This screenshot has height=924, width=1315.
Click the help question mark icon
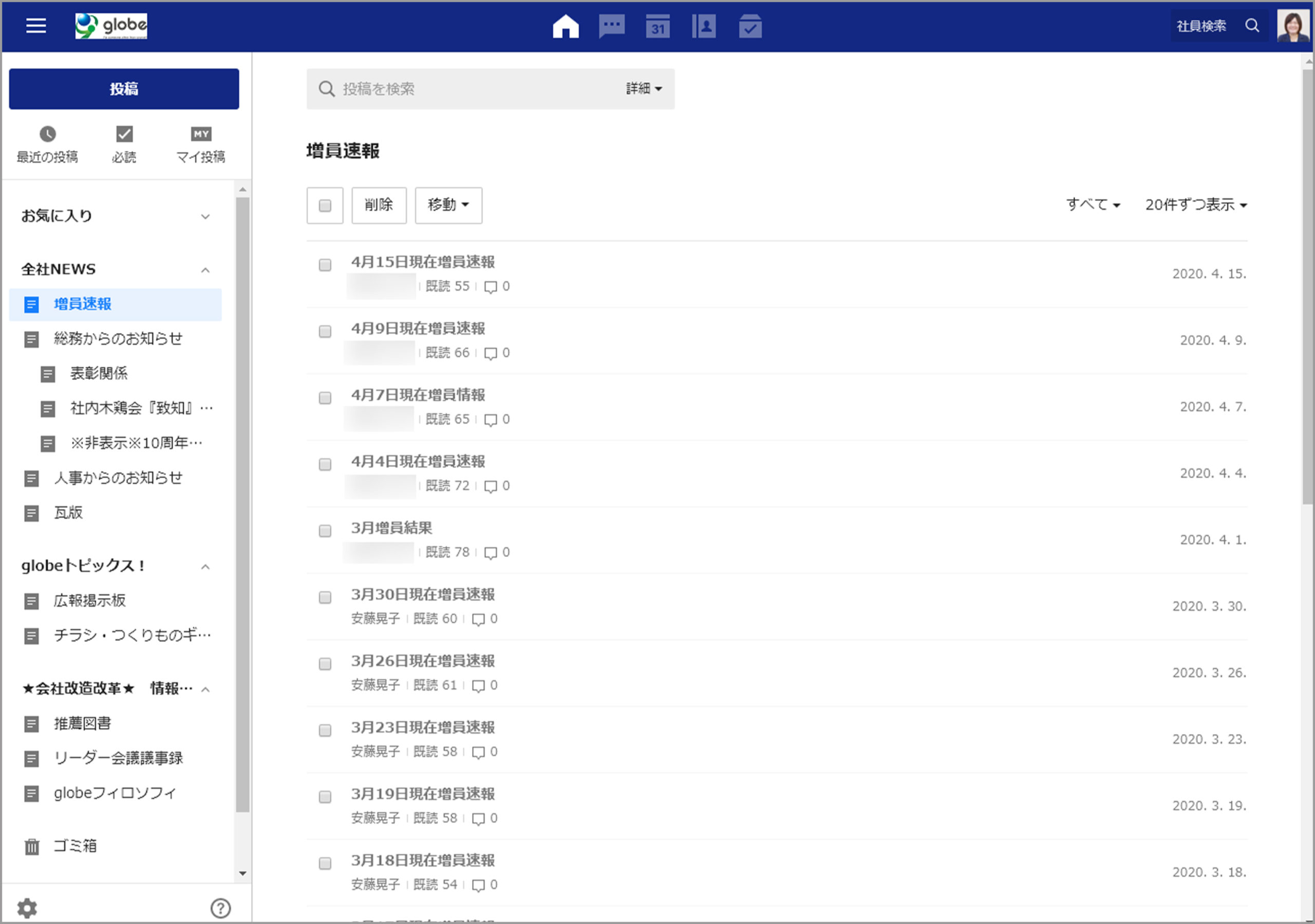pos(220,908)
